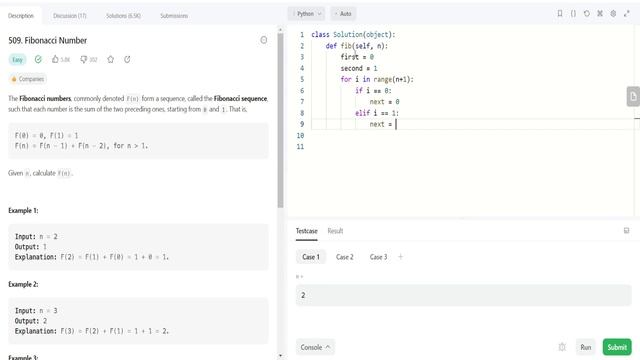Click the keyboard shortcuts icon
This screenshot has width=640, height=360.
point(600,13)
